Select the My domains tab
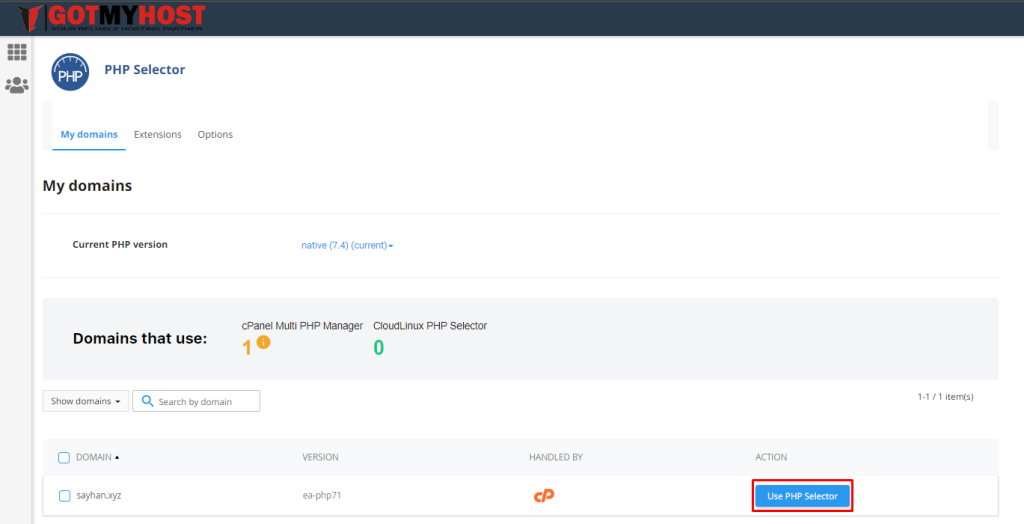The width and height of the screenshot is (1024, 524). tap(89, 135)
